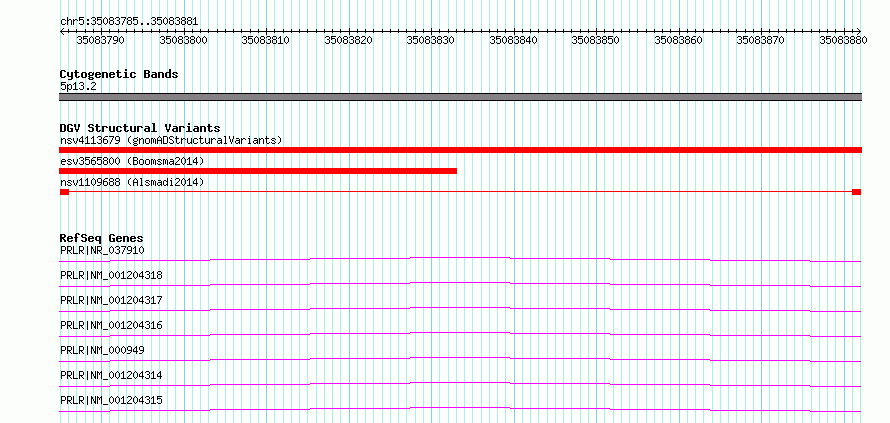Viewport: 890px width, 423px height.
Task: Select the Cytogenetic Bands track title
Action: (x=119, y=74)
